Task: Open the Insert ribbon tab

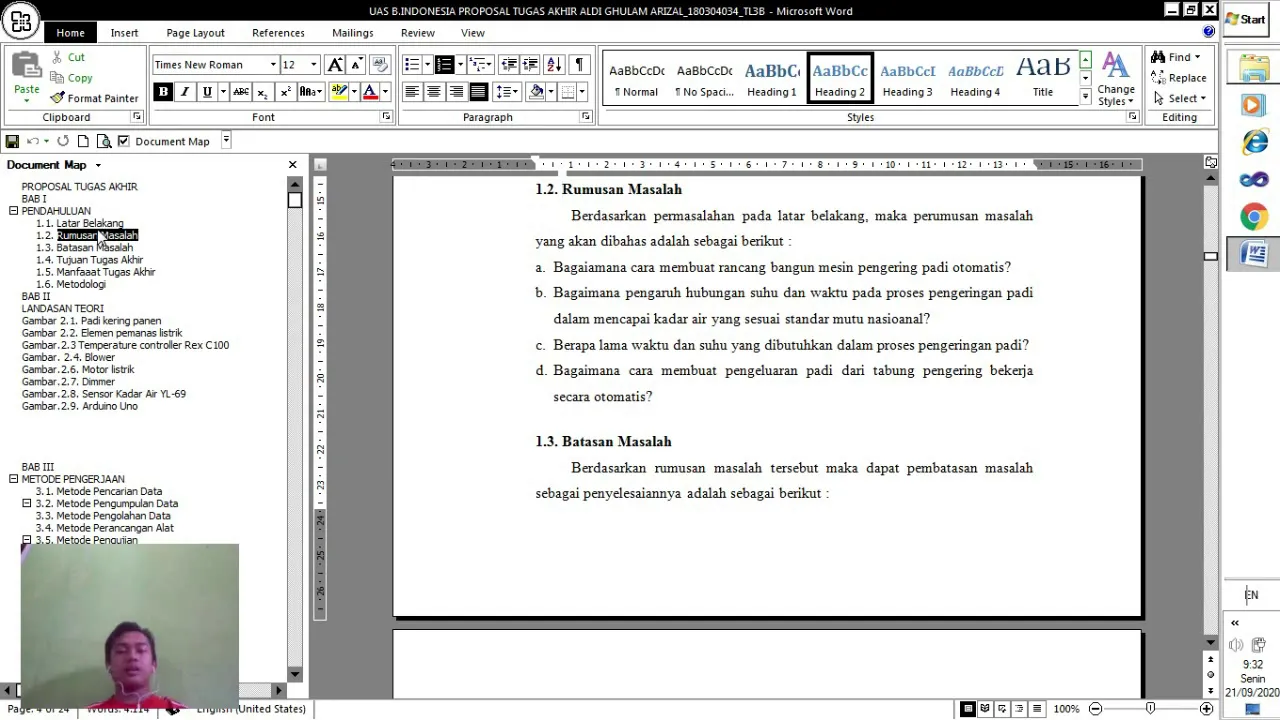Action: (124, 33)
